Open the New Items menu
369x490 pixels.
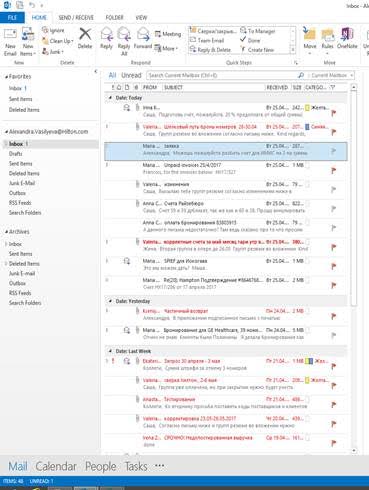point(28,42)
